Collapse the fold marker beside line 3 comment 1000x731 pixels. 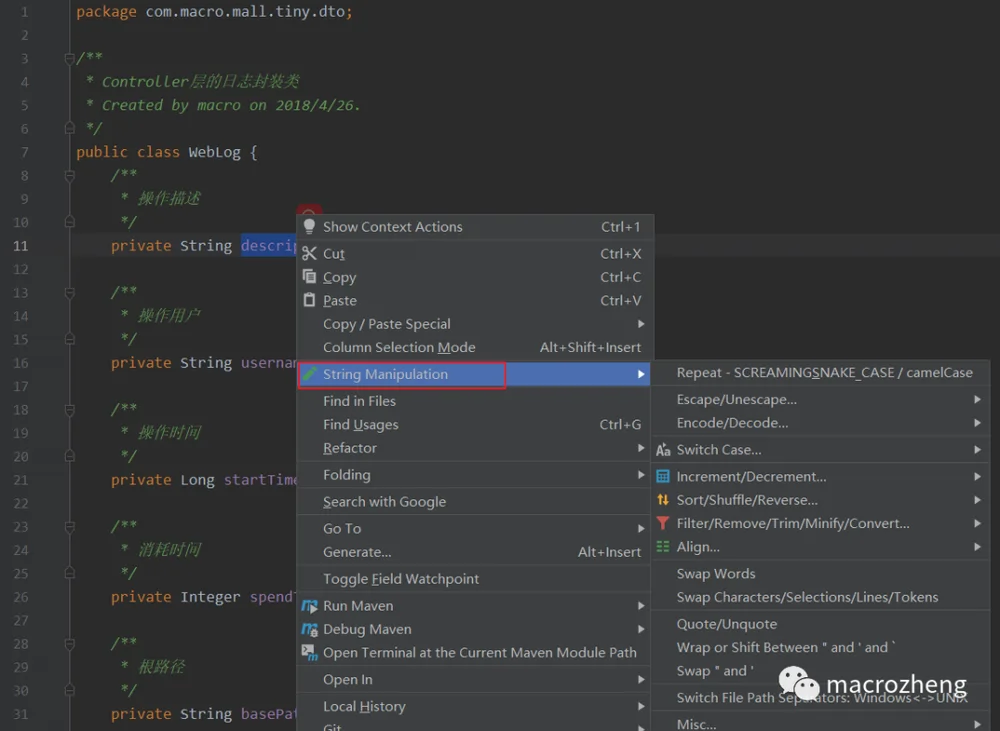click(70, 59)
